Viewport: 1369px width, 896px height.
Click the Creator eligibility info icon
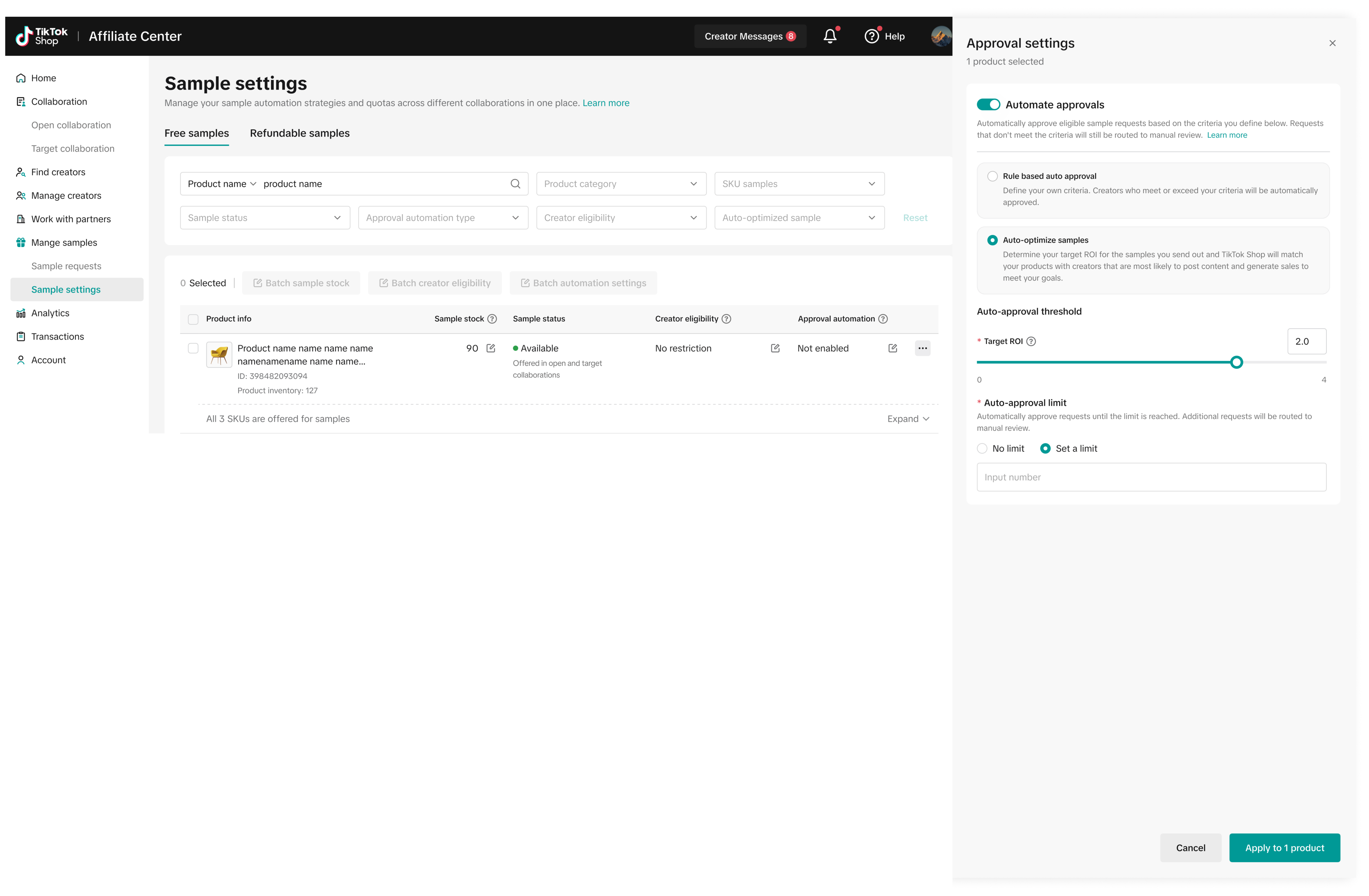pyautogui.click(x=727, y=319)
